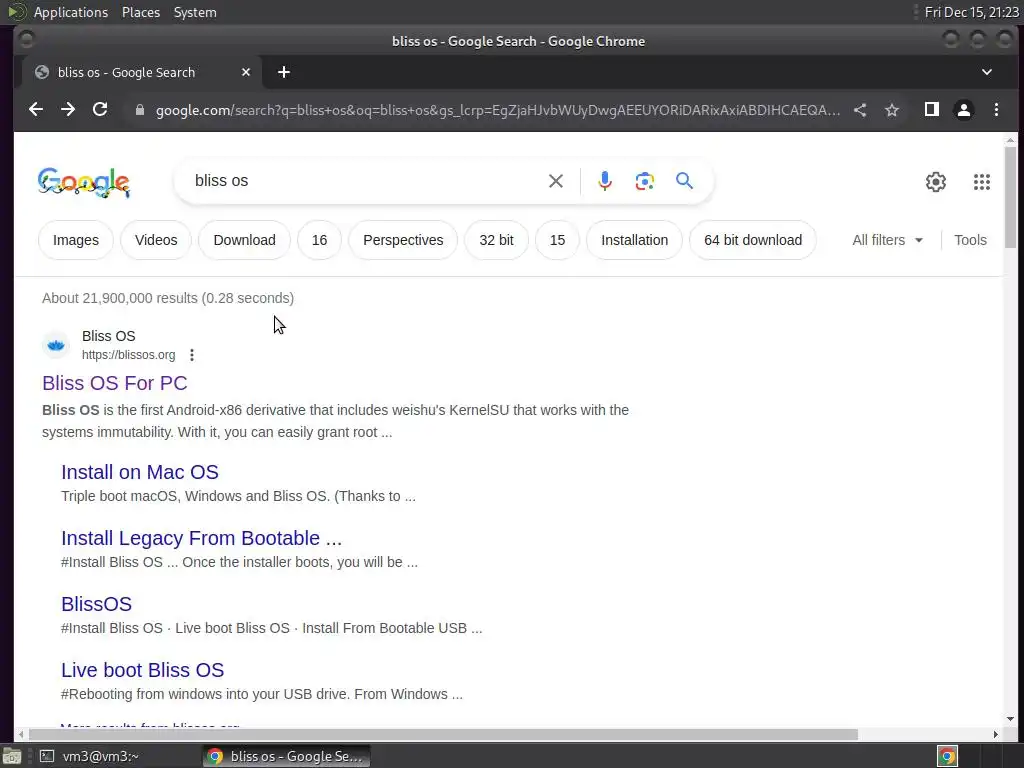
Task: Select the 32 bit filter chip
Action: click(x=496, y=240)
